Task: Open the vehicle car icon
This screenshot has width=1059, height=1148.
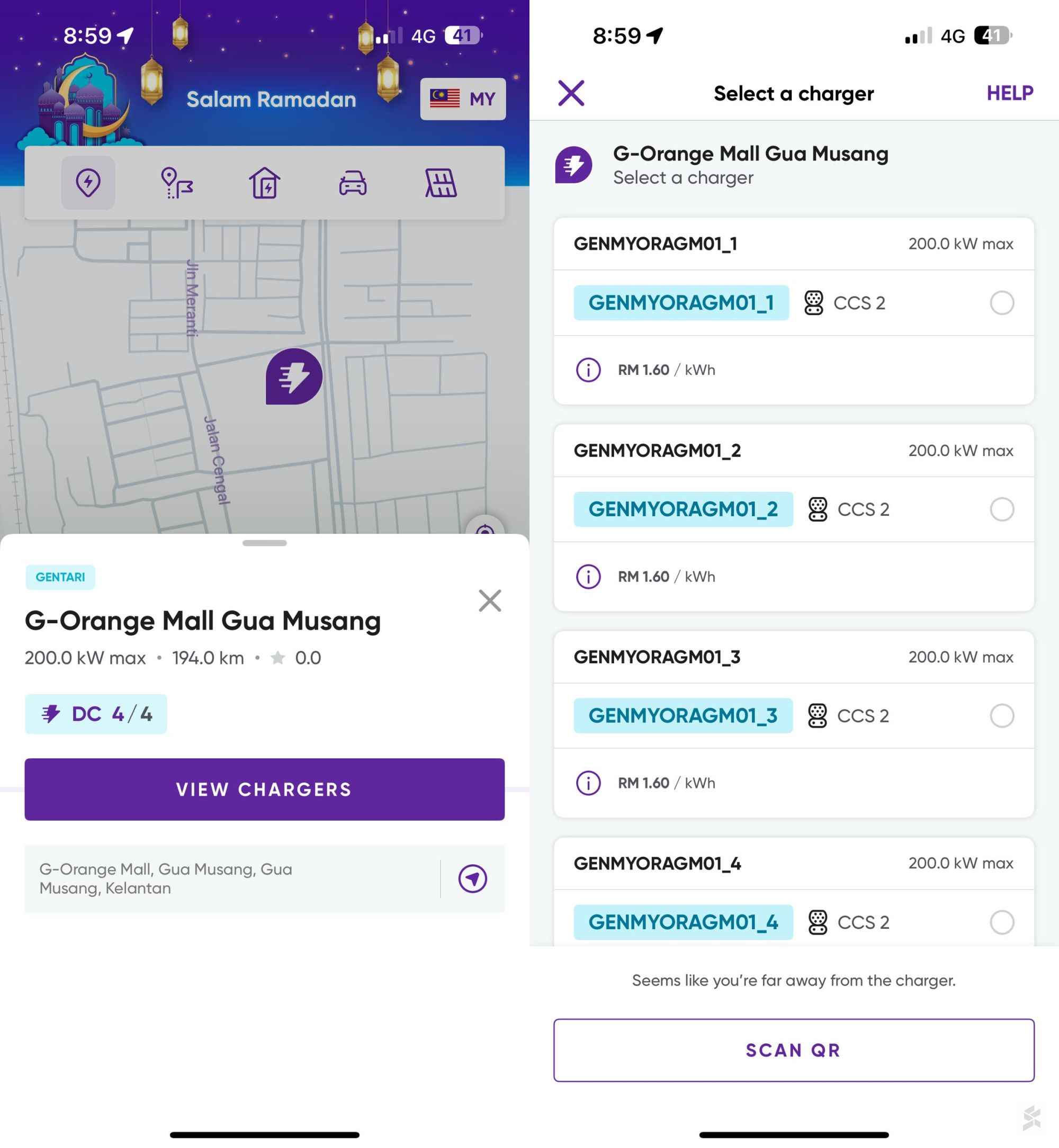Action: click(353, 183)
